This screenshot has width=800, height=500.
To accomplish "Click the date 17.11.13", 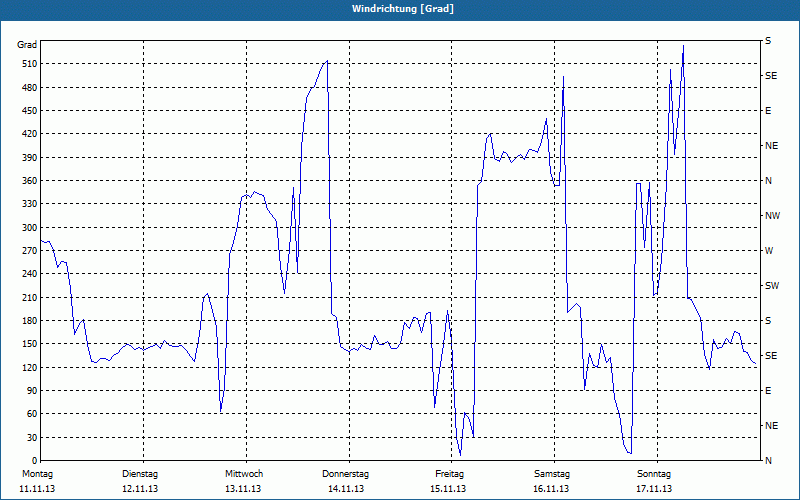I will pos(654,489).
